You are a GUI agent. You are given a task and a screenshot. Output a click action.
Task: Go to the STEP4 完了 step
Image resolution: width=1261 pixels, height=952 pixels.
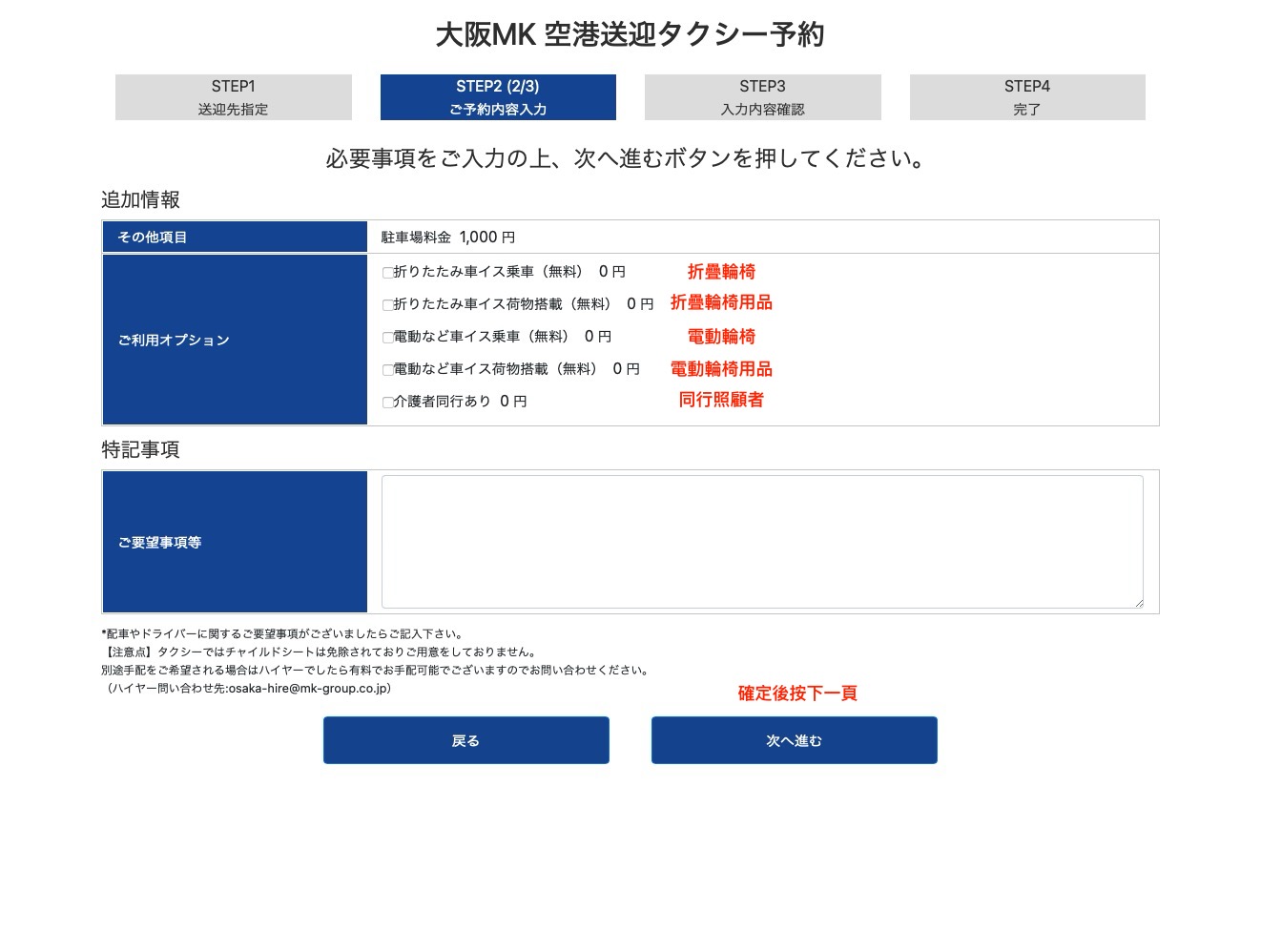pos(1026,97)
